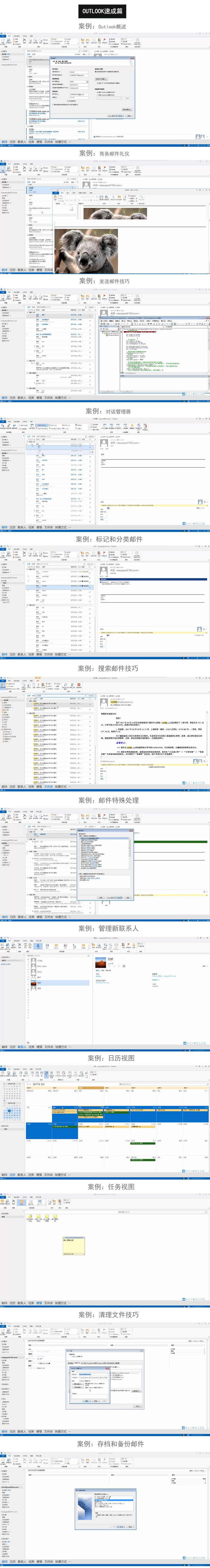Click the ··· overflow in 存档和备份邮件 screenshot's bottom bar
This screenshot has height=1568, width=210.
[x=70, y=1561]
